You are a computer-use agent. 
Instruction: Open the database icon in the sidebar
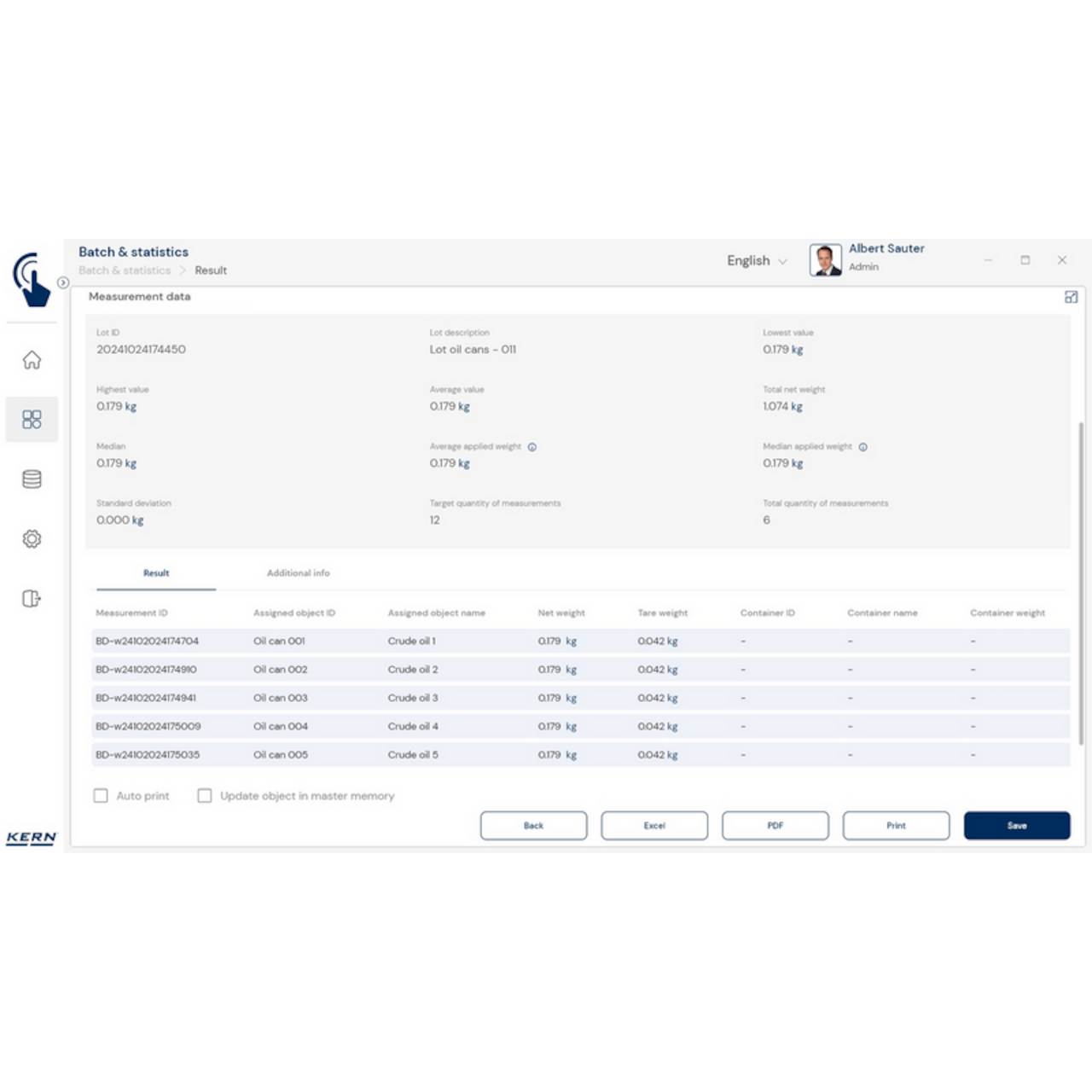point(32,479)
